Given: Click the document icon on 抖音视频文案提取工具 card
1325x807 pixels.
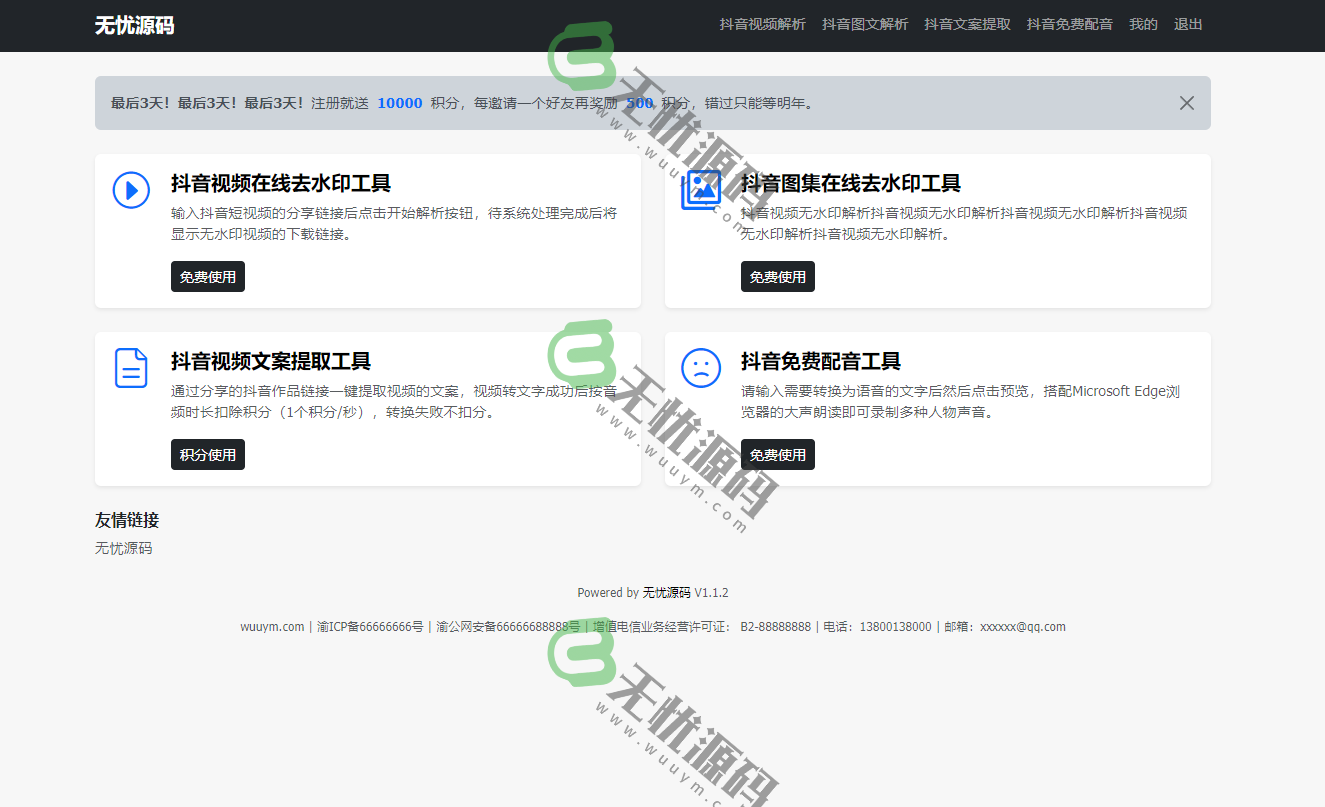Looking at the screenshot, I should click(131, 368).
